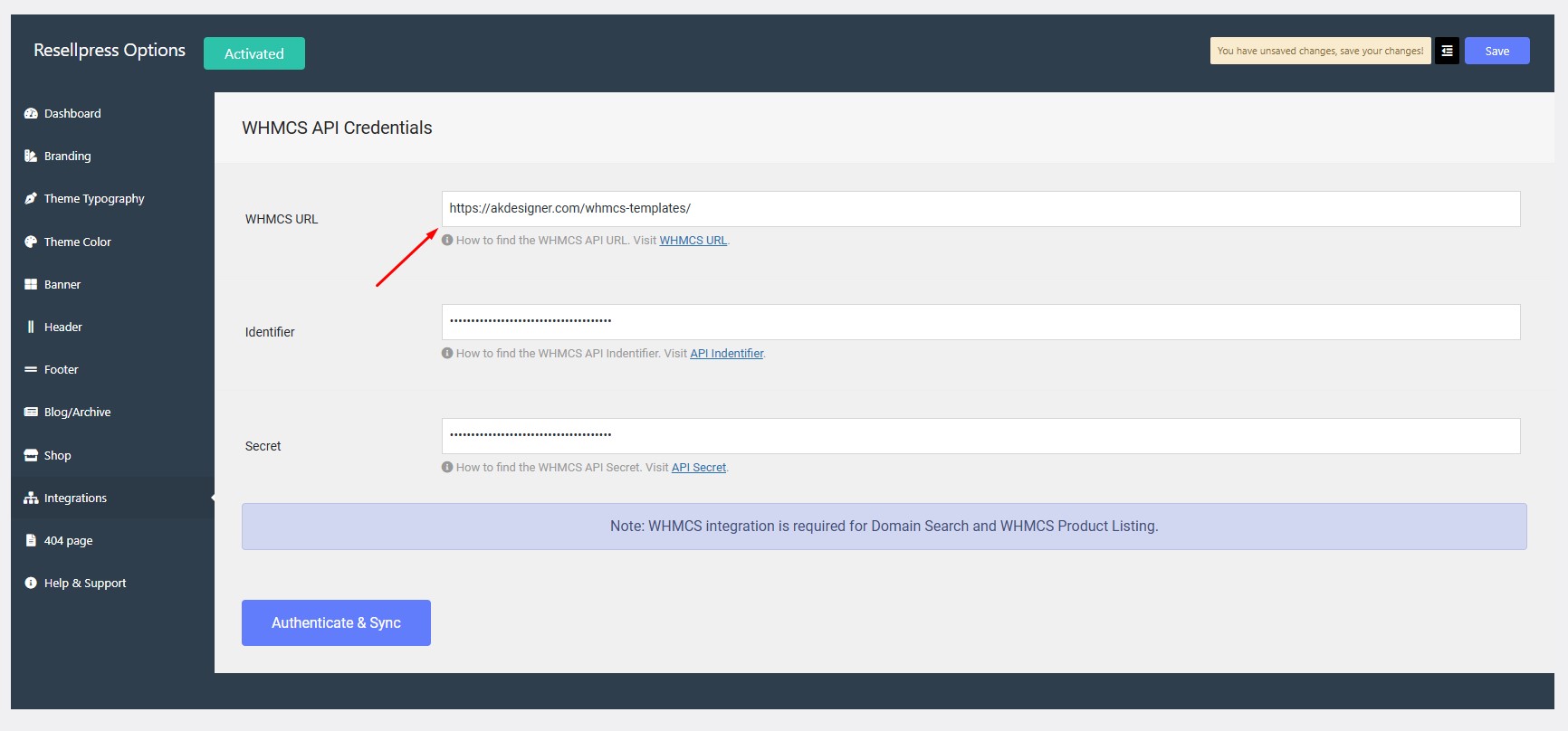Click the Shop store icon
The width and height of the screenshot is (1568, 731).
[x=31, y=455]
